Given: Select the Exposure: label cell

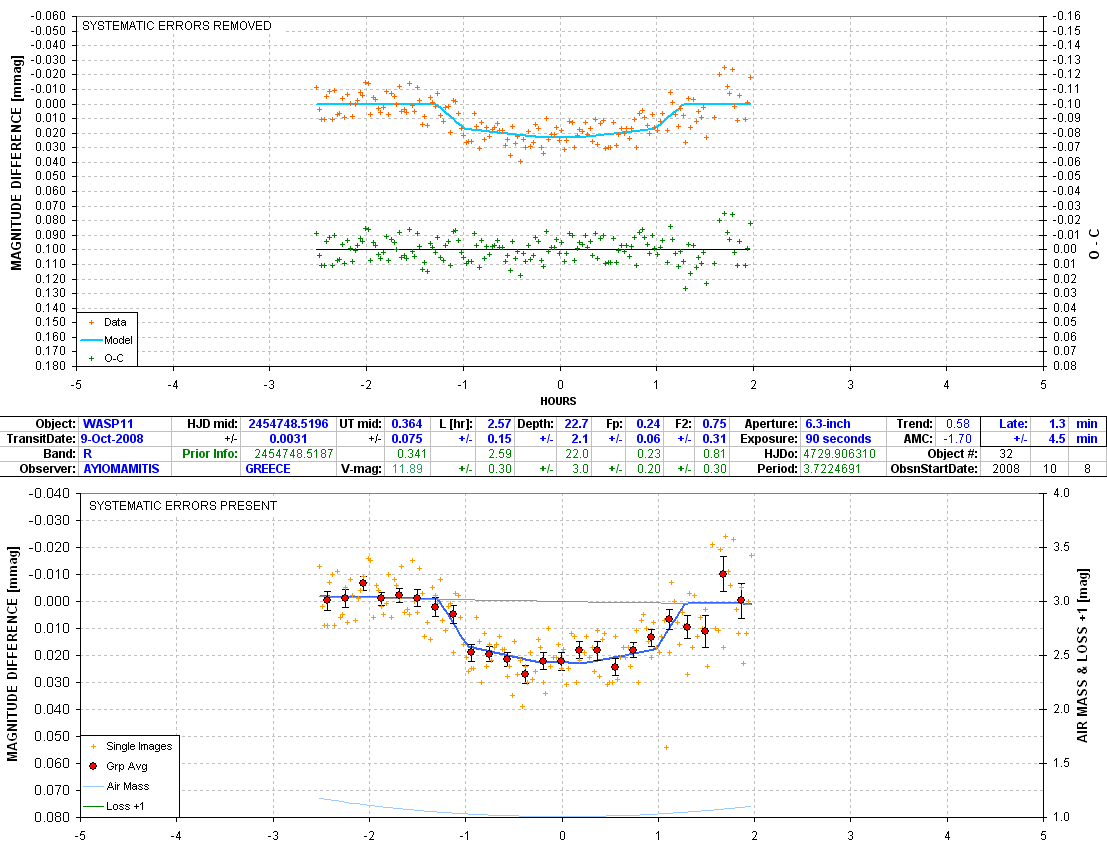Looking at the screenshot, I should click(770, 438).
